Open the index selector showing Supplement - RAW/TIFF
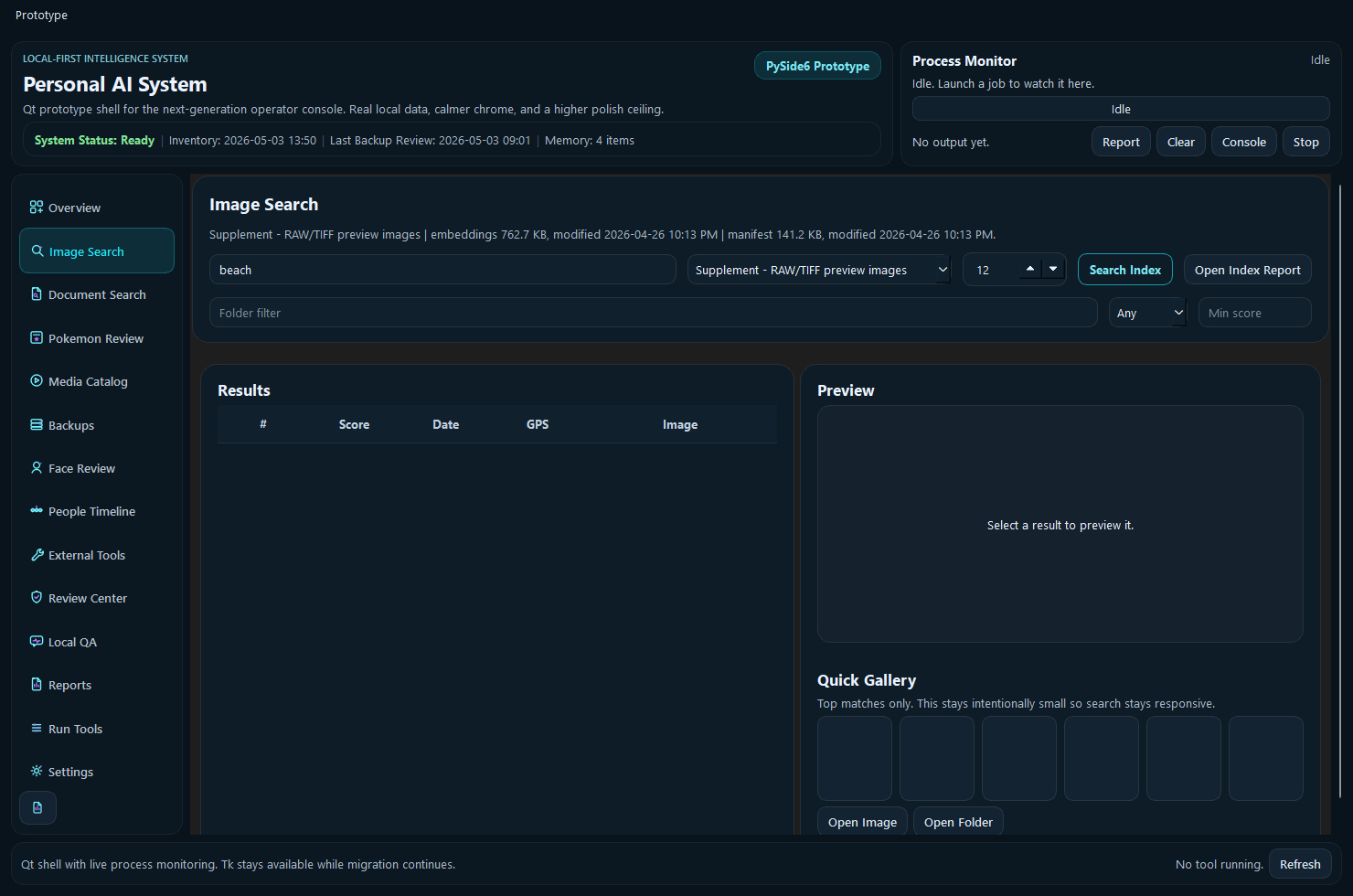The image size is (1353, 896). tap(819, 270)
